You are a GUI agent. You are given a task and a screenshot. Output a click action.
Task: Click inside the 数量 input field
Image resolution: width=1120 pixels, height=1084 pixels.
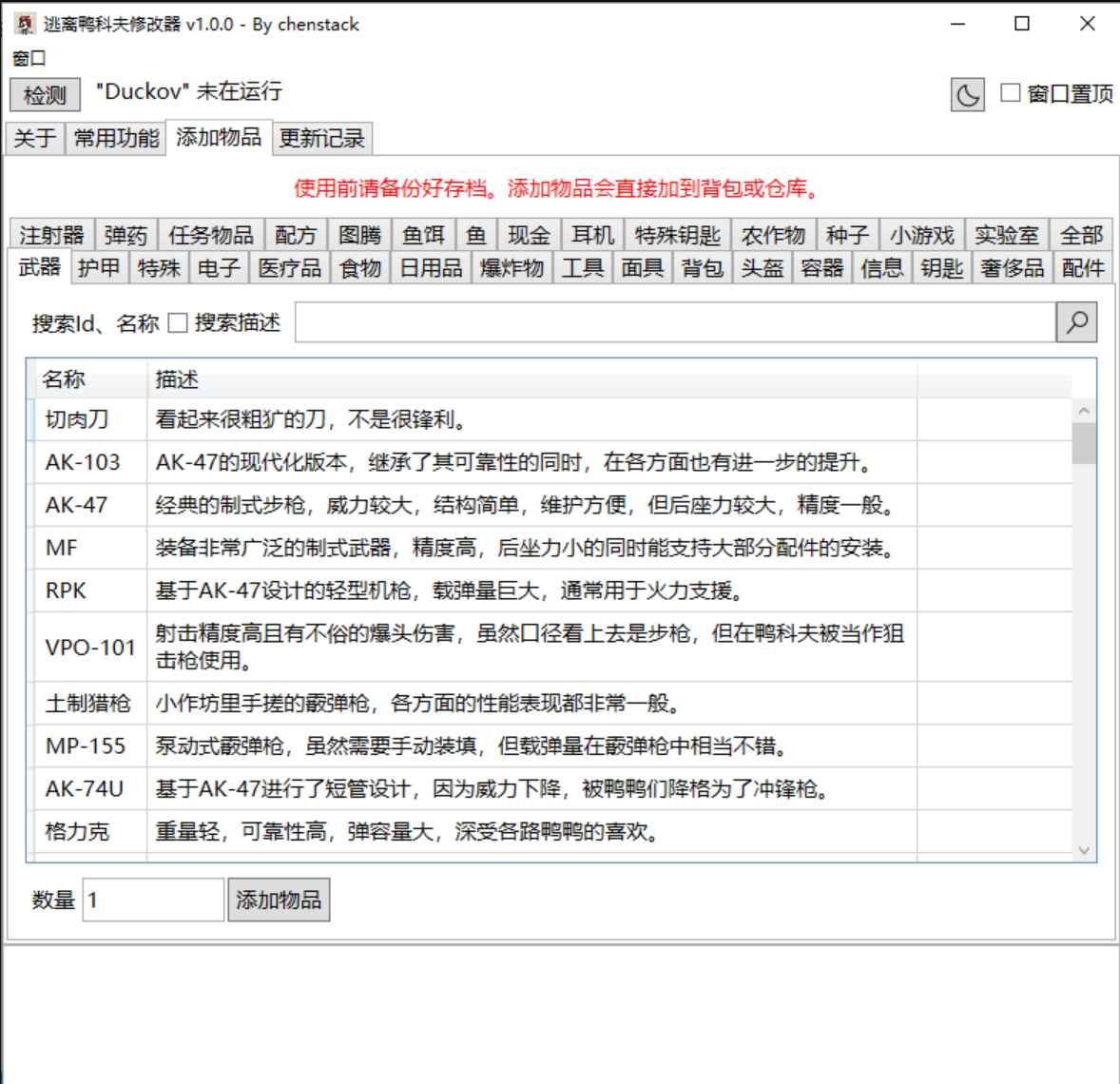tap(152, 899)
